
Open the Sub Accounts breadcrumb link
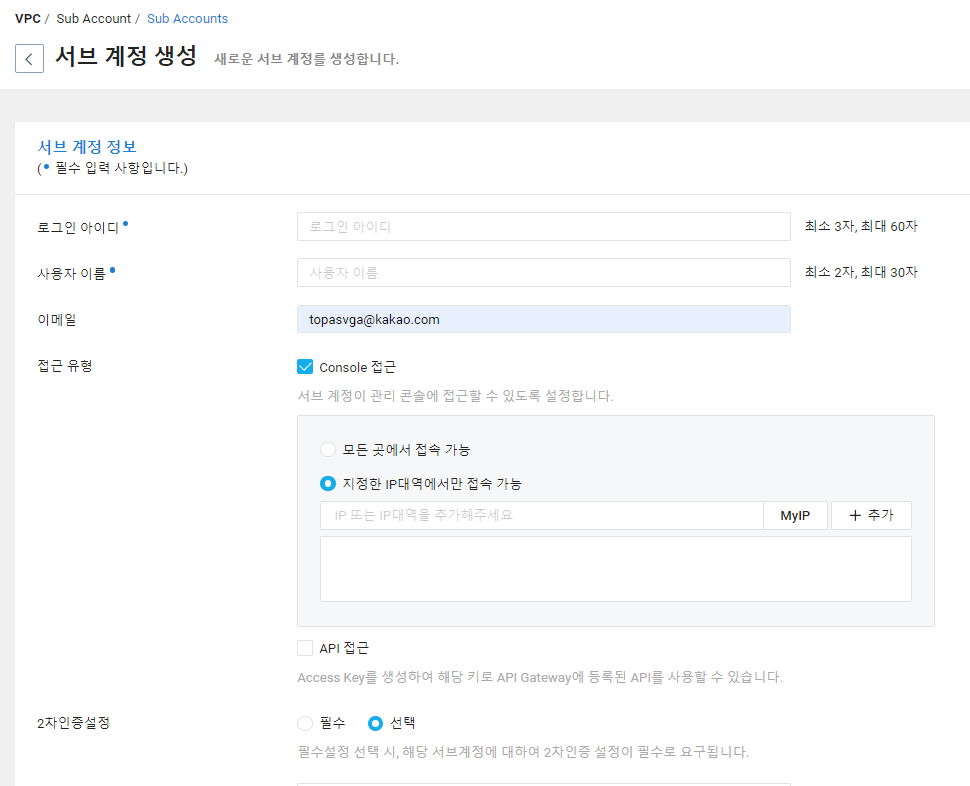pos(187,19)
